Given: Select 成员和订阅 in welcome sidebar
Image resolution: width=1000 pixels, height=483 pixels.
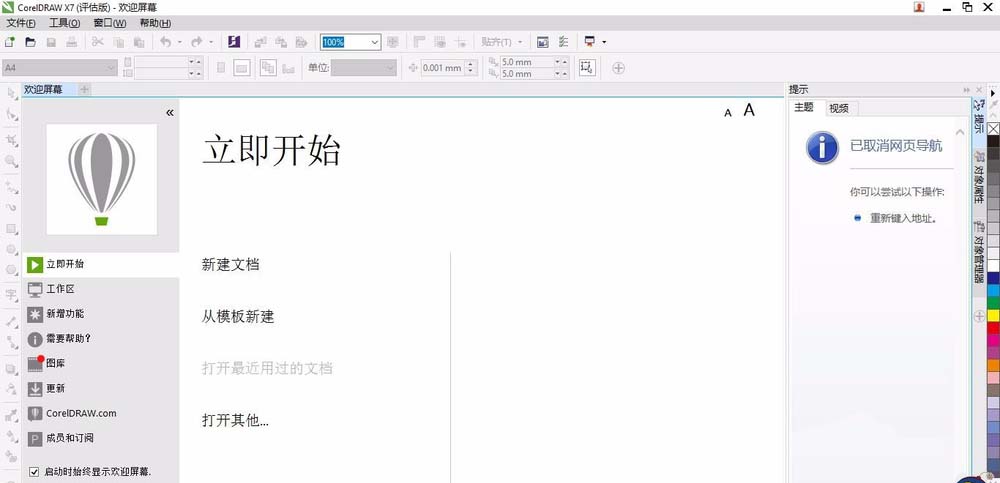Looking at the screenshot, I should point(101,438).
